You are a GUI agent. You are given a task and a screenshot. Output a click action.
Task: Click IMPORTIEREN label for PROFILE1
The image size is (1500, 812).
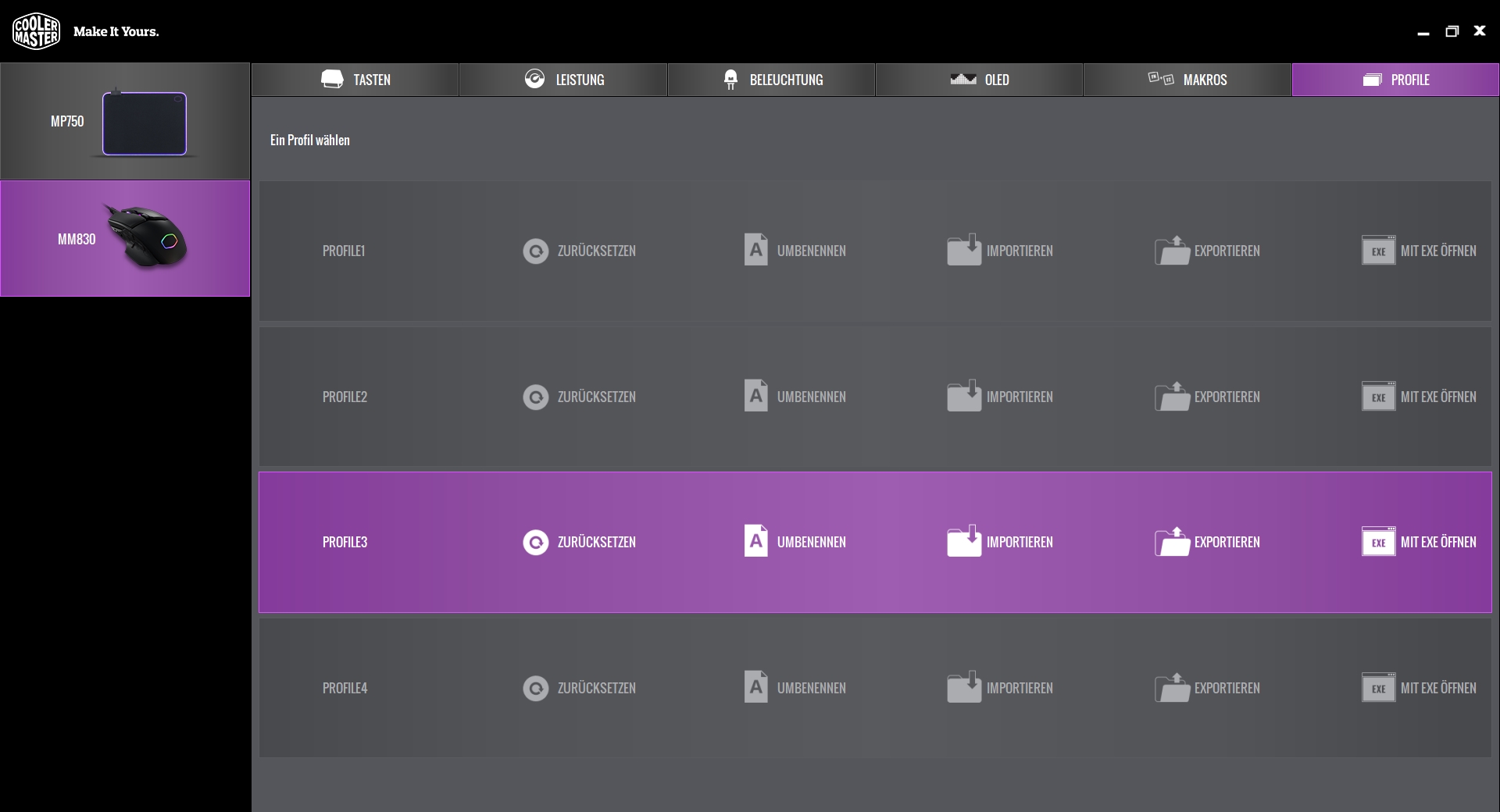pyautogui.click(x=1020, y=251)
